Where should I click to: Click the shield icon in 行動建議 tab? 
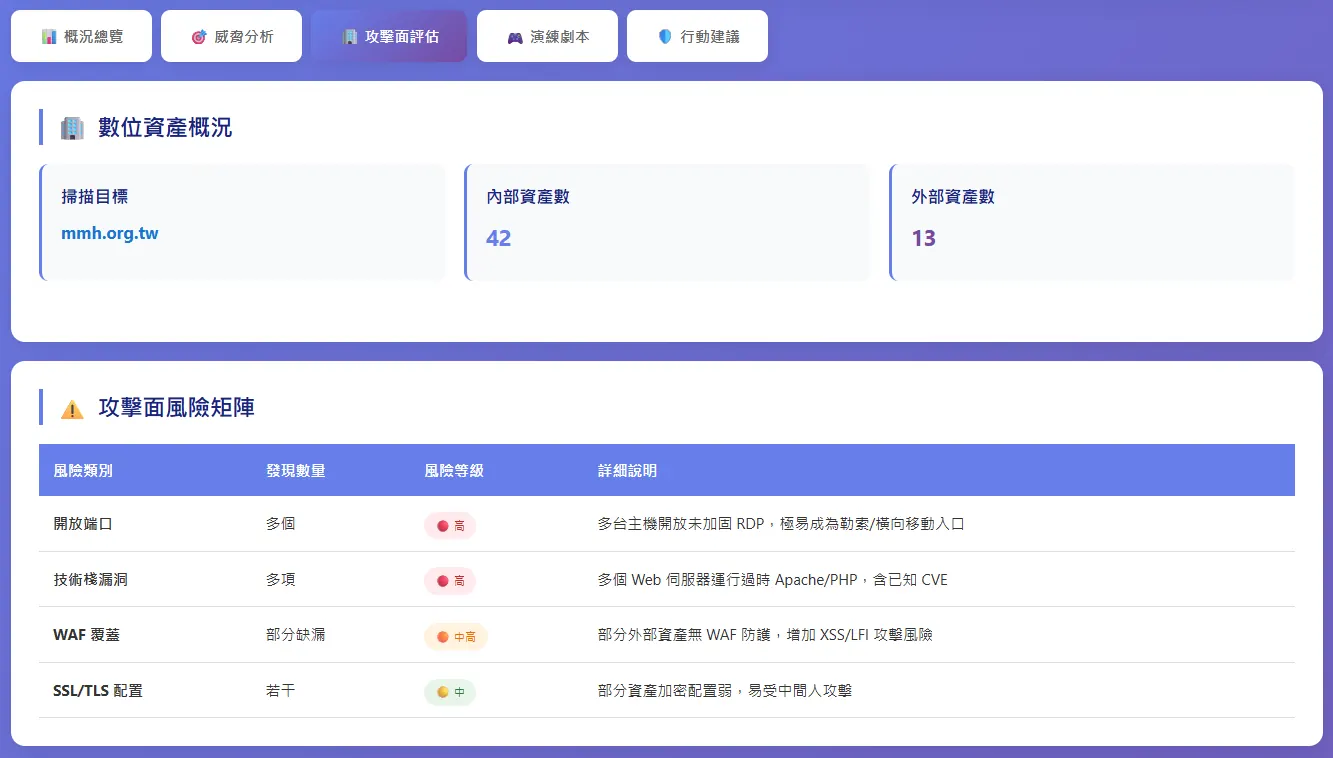coord(665,36)
